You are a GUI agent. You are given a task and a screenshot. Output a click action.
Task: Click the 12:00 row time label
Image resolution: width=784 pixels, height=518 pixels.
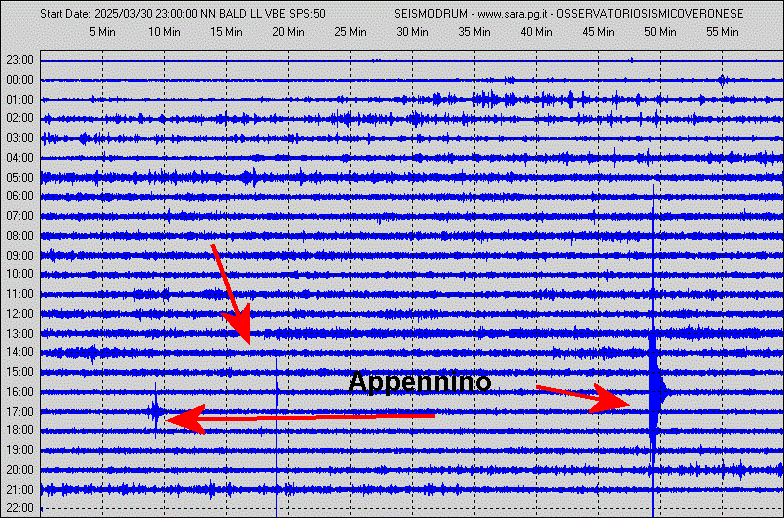point(20,314)
